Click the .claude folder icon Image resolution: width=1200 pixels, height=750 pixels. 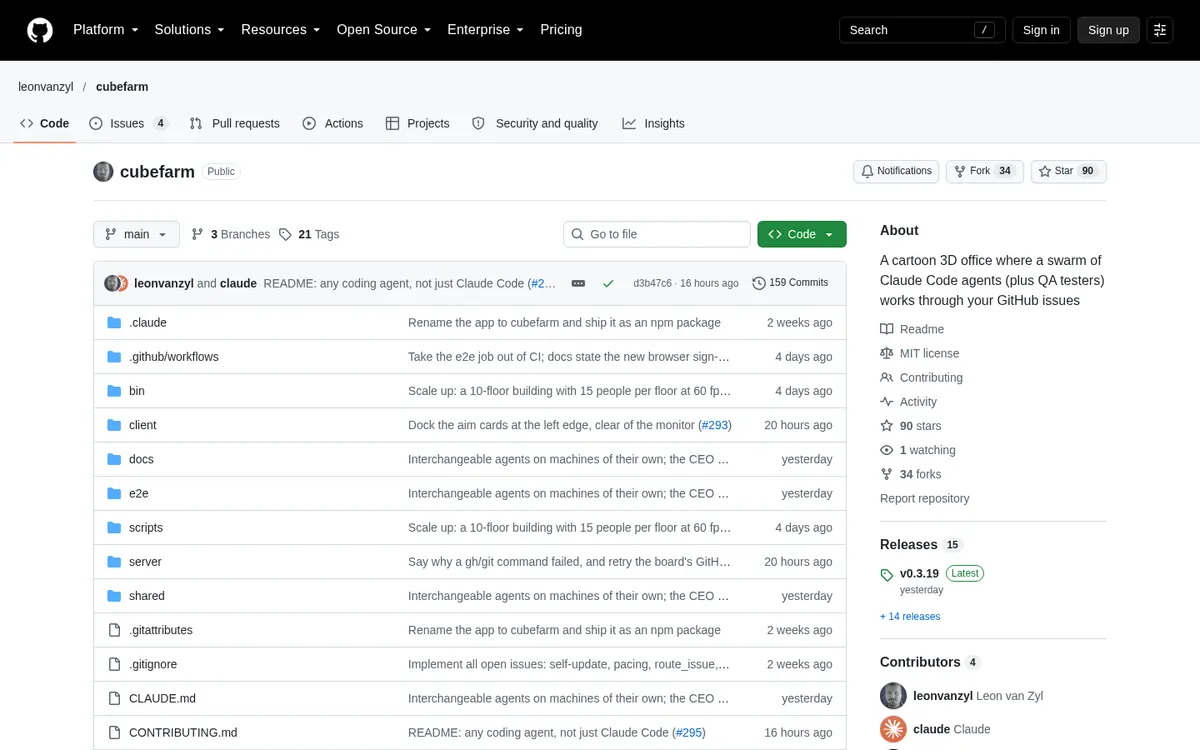click(114, 323)
